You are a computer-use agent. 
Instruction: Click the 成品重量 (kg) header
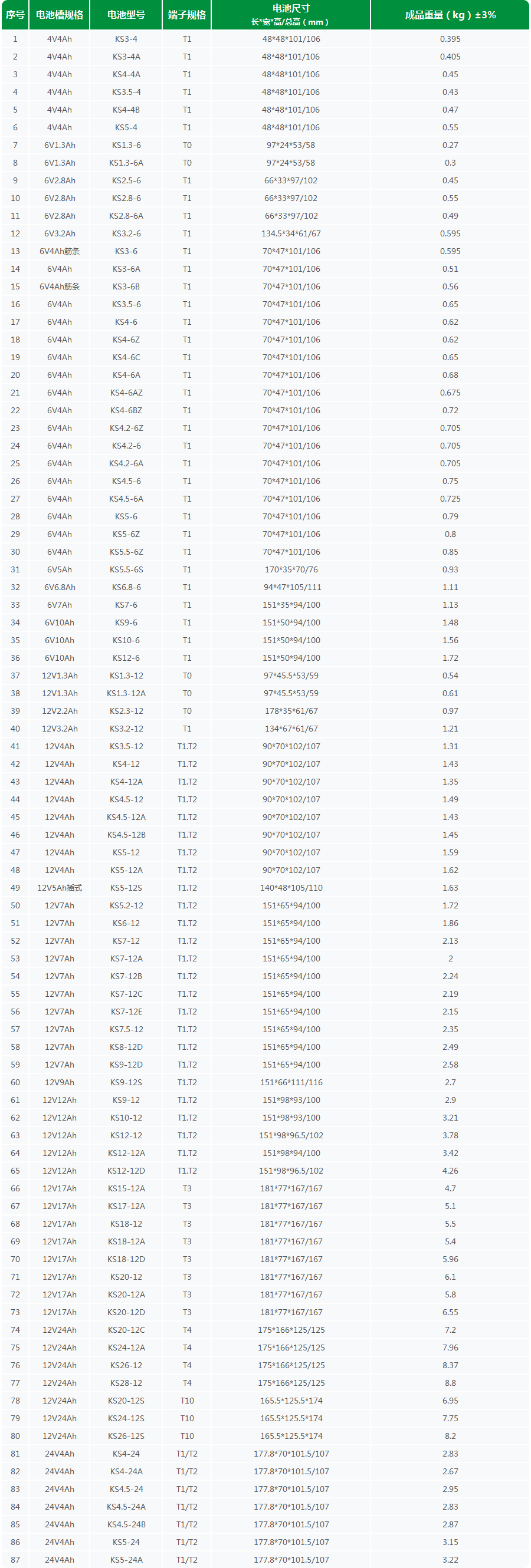coord(450,15)
